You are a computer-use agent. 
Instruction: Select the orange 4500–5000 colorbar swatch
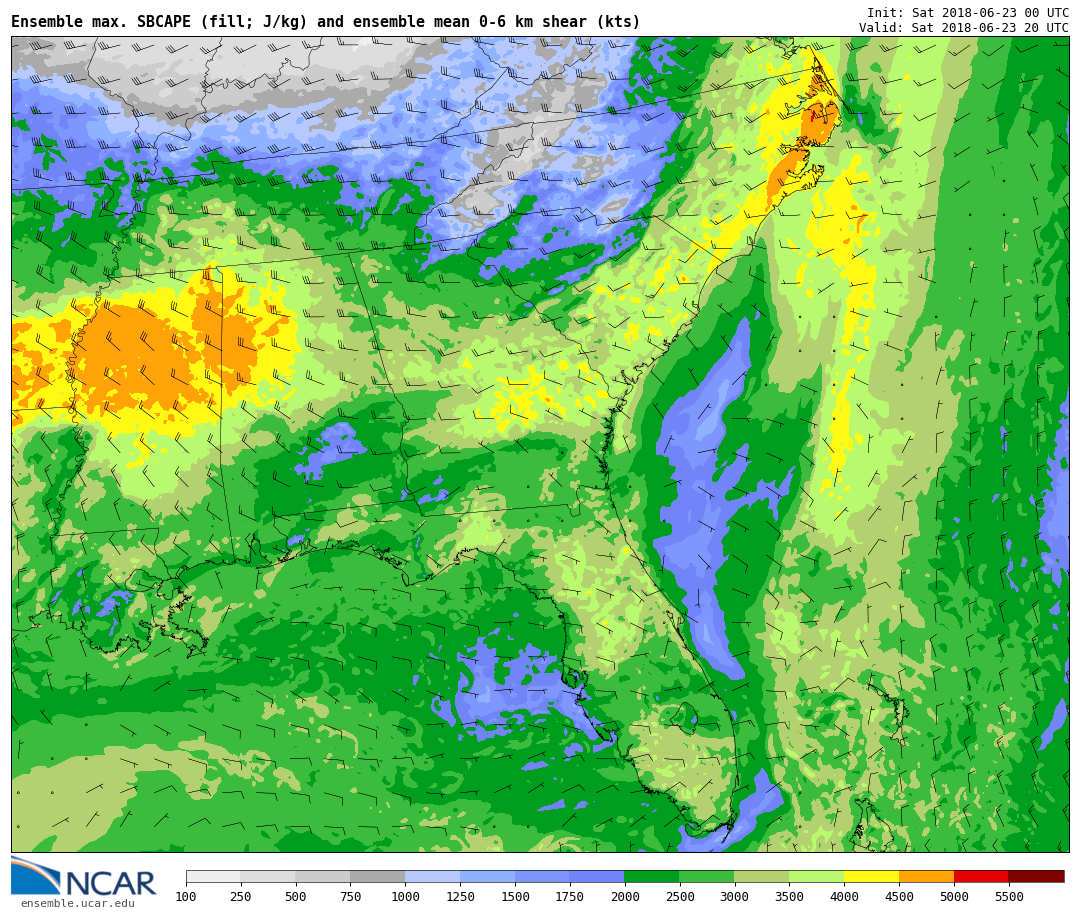[x=926, y=877]
